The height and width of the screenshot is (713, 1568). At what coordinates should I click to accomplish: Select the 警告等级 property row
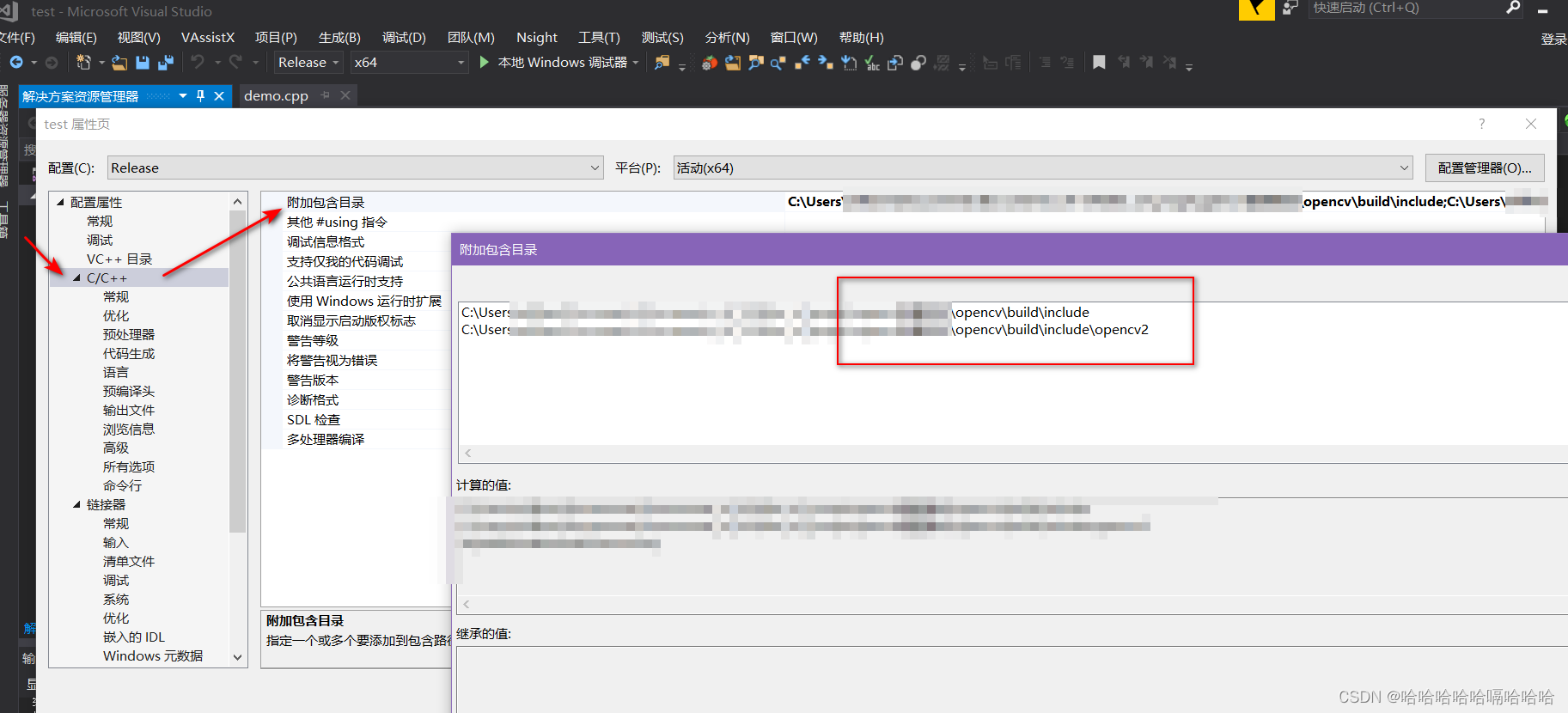pyautogui.click(x=357, y=340)
